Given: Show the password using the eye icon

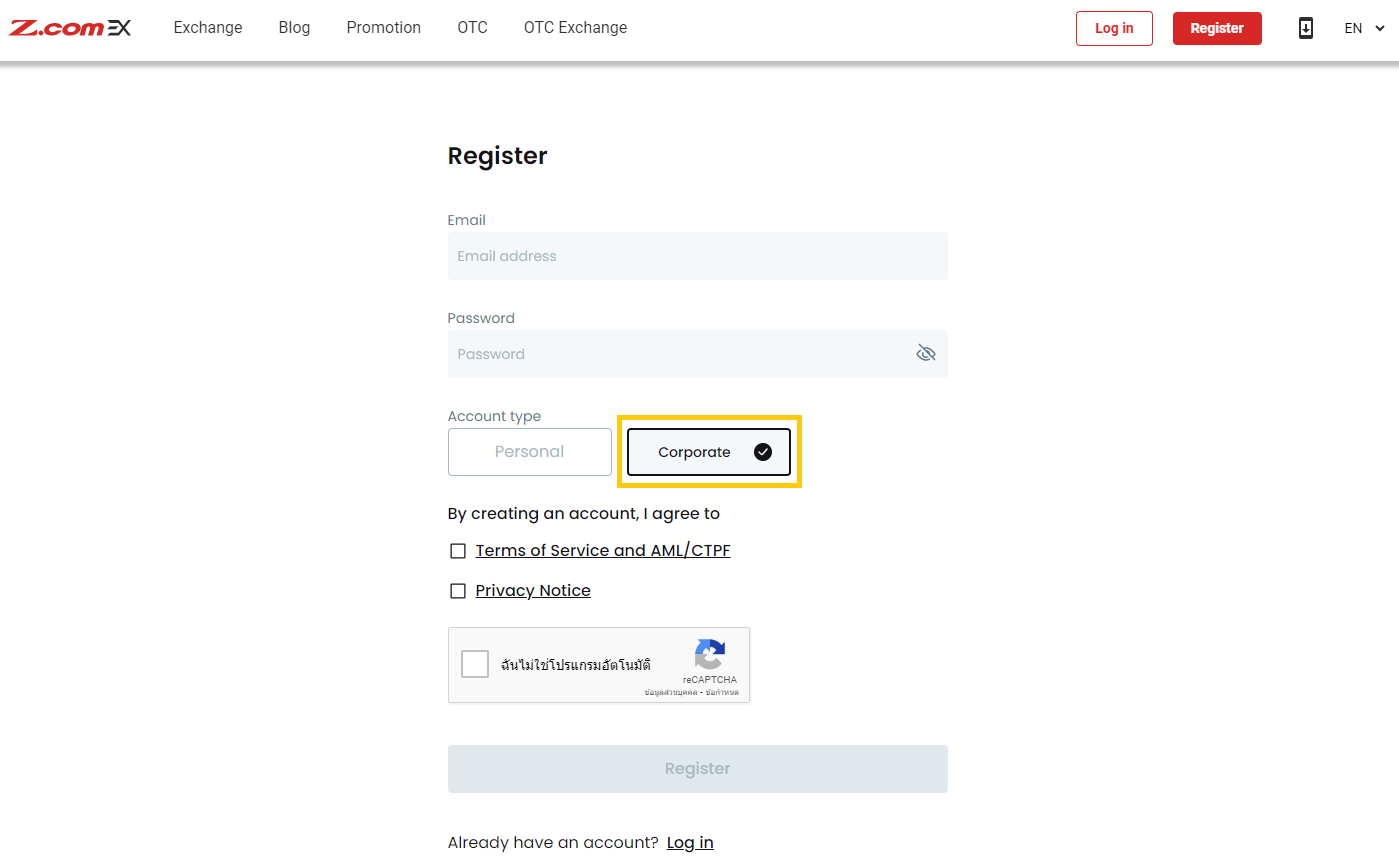Looking at the screenshot, I should [x=925, y=353].
